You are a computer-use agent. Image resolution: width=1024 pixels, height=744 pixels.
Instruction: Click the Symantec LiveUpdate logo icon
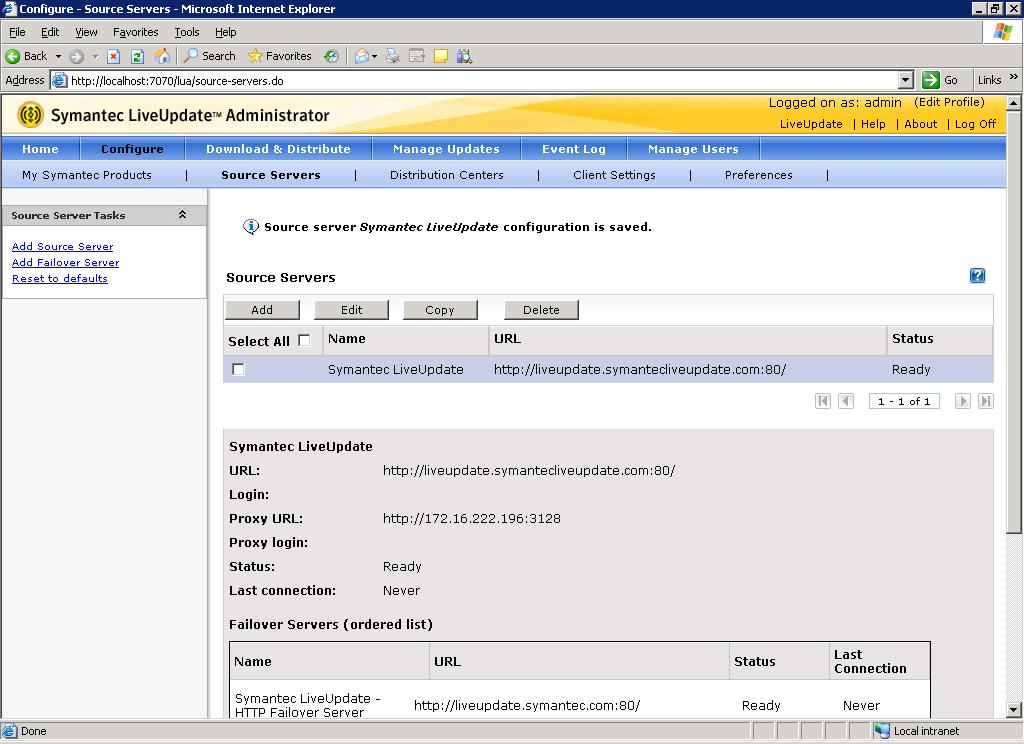pos(30,115)
